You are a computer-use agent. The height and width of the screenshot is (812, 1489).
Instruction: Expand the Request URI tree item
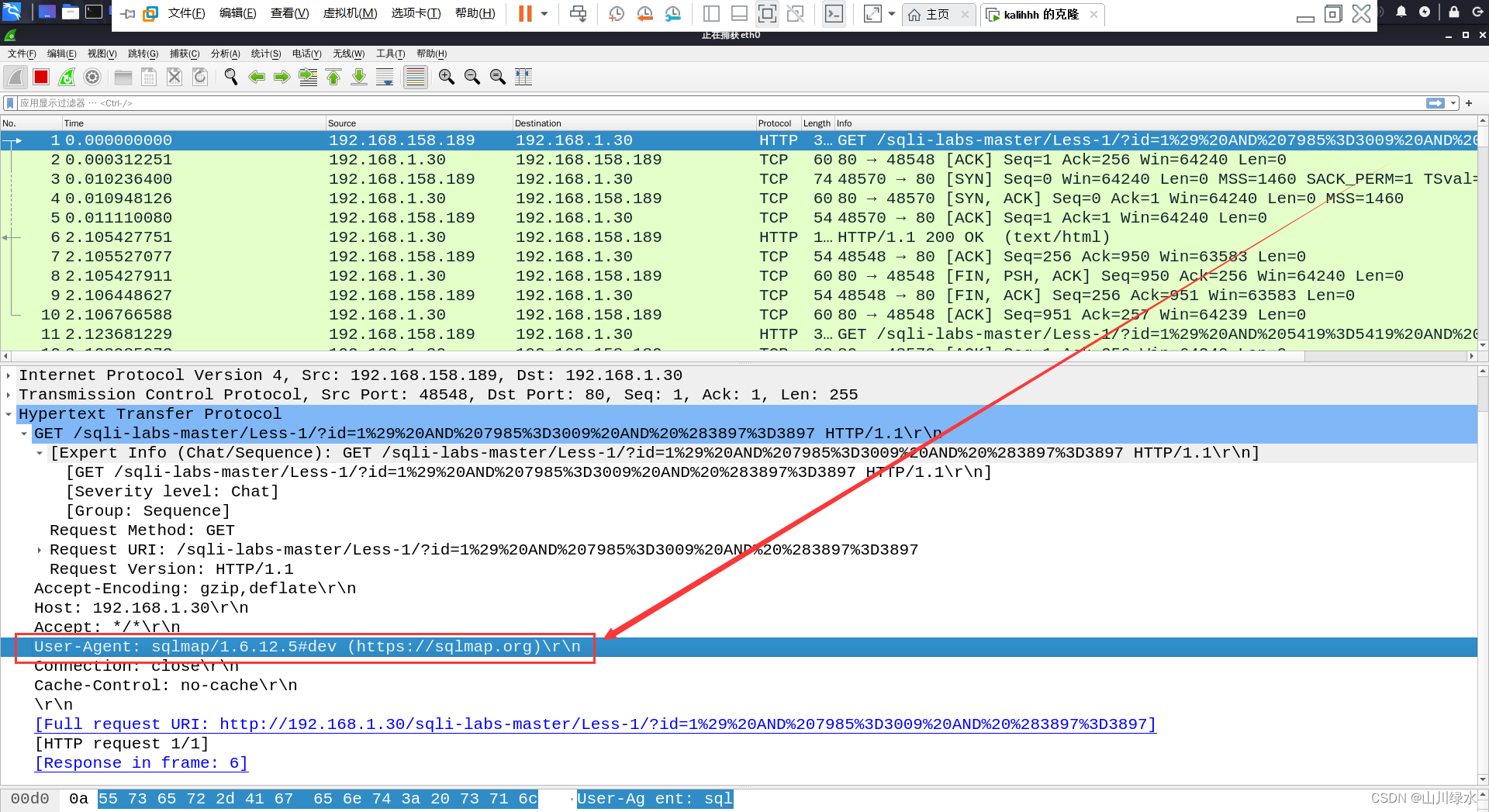39,549
